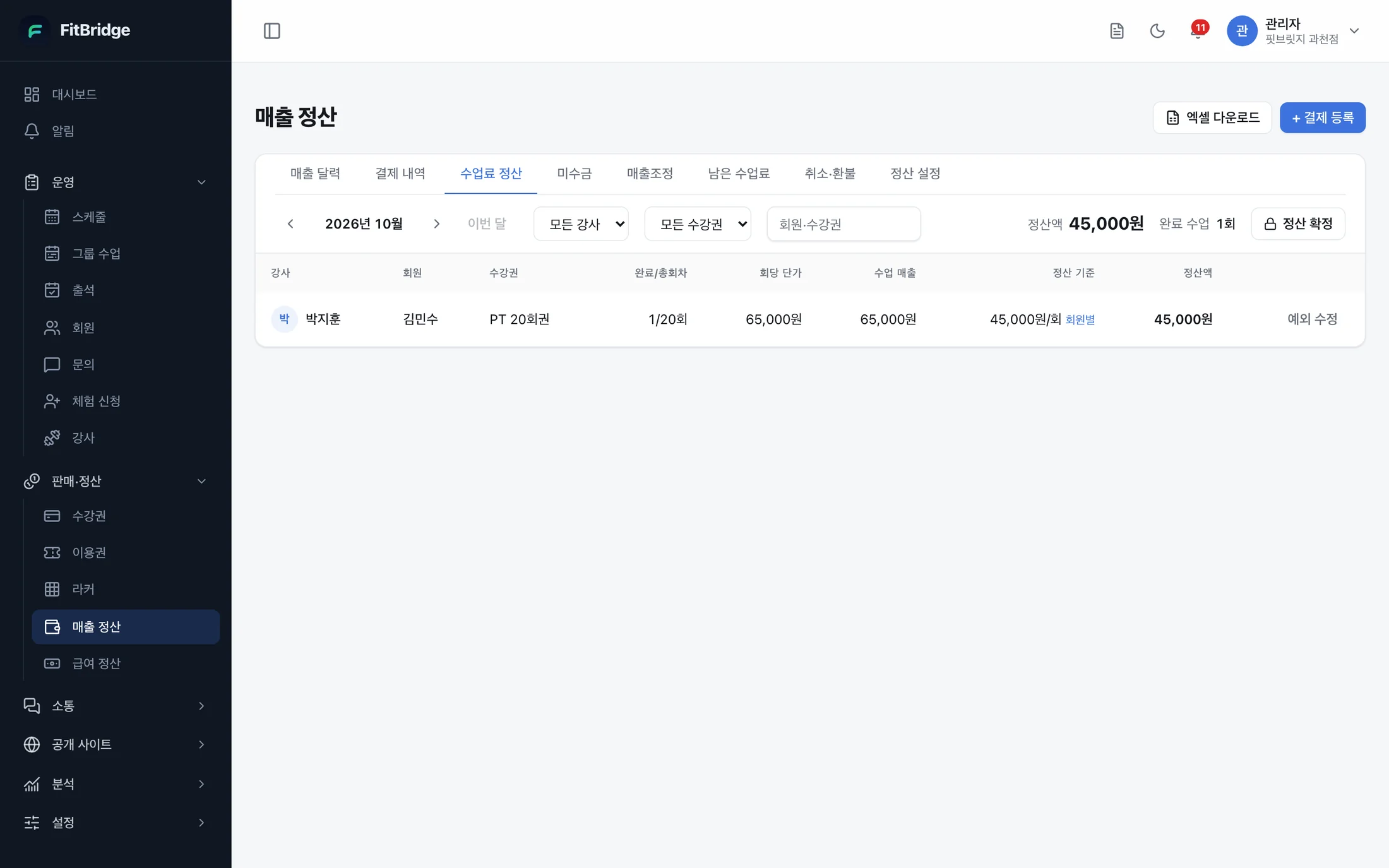Click the 회원별 link in 정산 기준
The width and height of the screenshot is (1389, 868).
(1080, 320)
